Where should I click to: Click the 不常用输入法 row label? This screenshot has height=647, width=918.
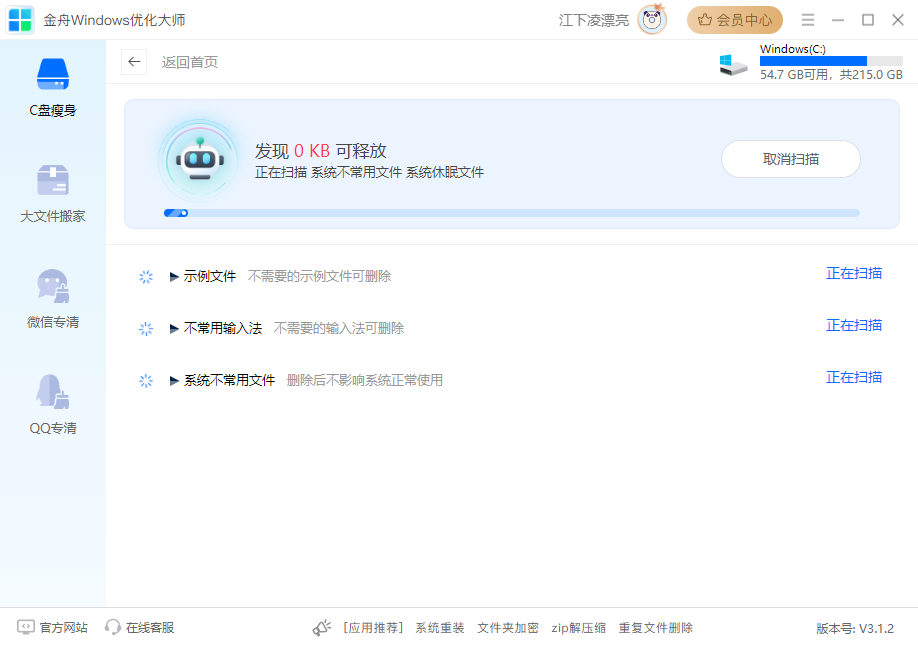222,328
